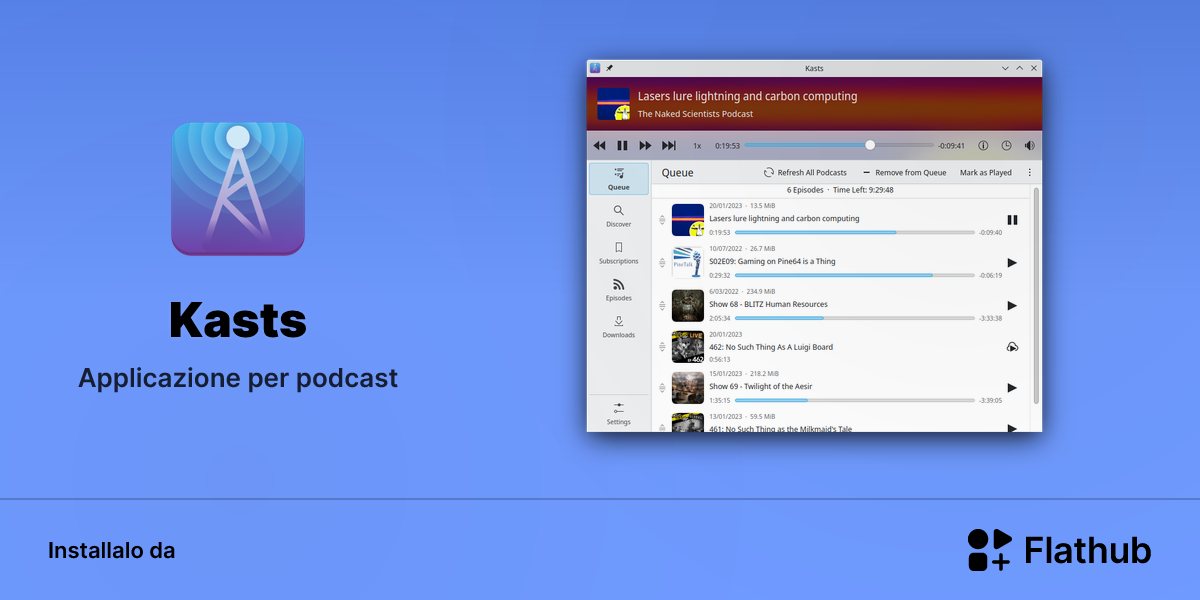Open episode info icon in player bar
The image size is (1200, 600).
click(983, 145)
